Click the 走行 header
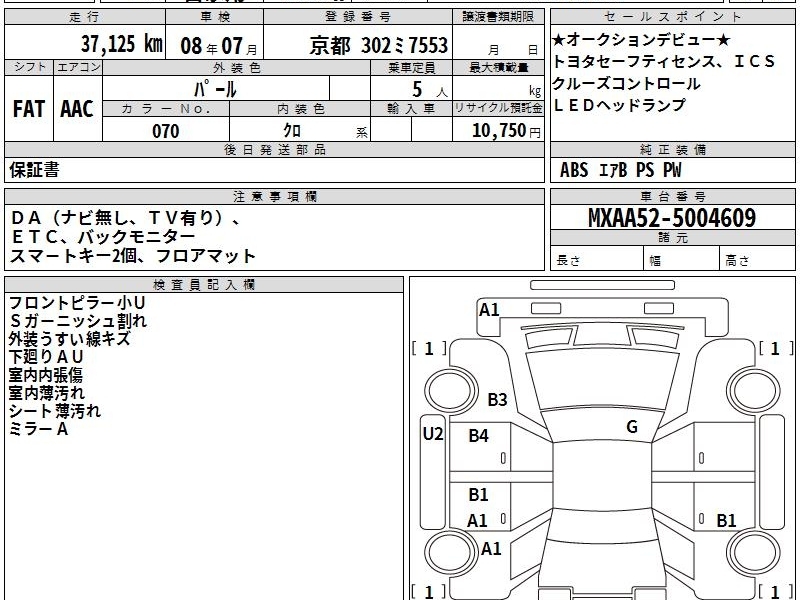Screen dimensions: 800x600 (x=85, y=17)
